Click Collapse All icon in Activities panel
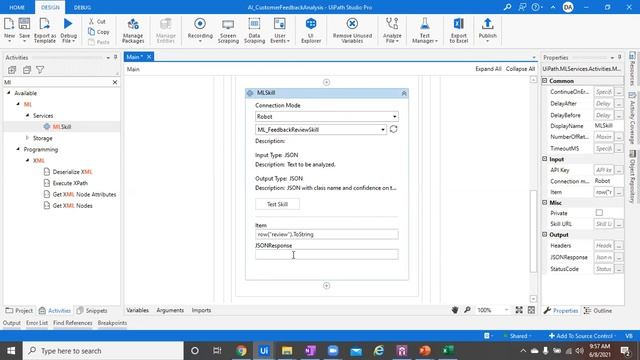The width and height of the screenshot is (640, 360). point(27,70)
